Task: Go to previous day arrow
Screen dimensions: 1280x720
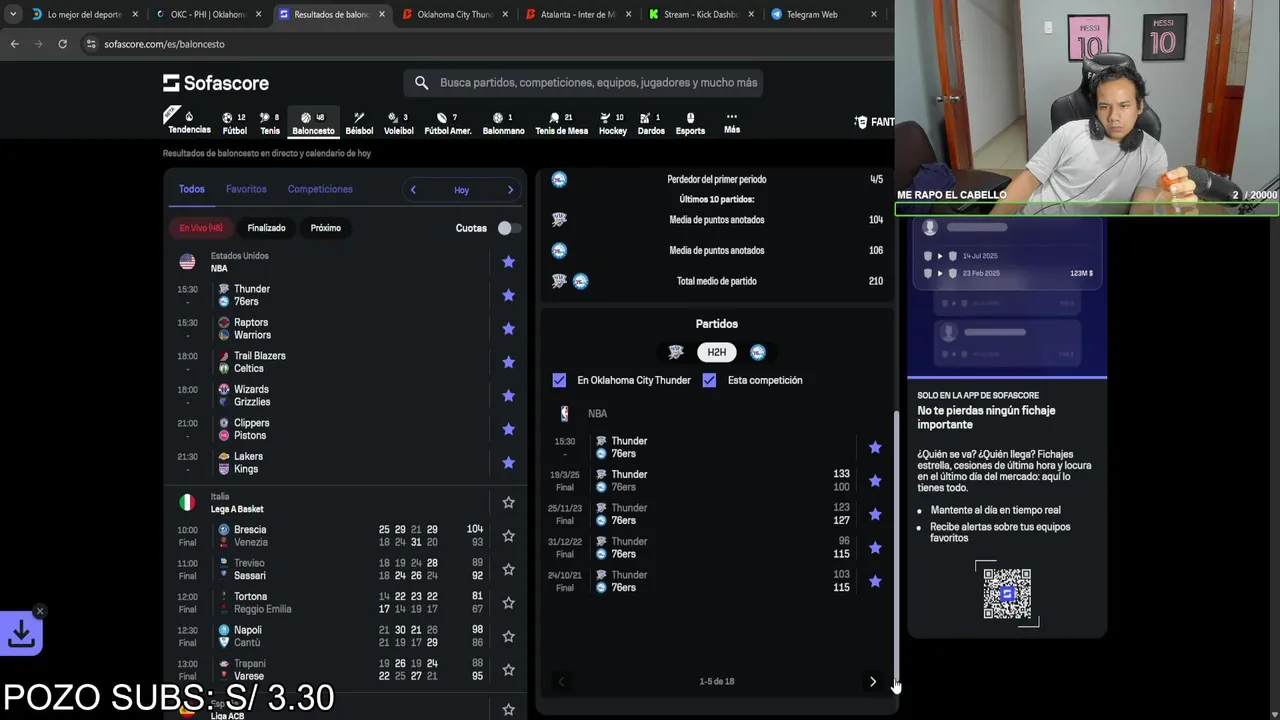Action: [413, 190]
